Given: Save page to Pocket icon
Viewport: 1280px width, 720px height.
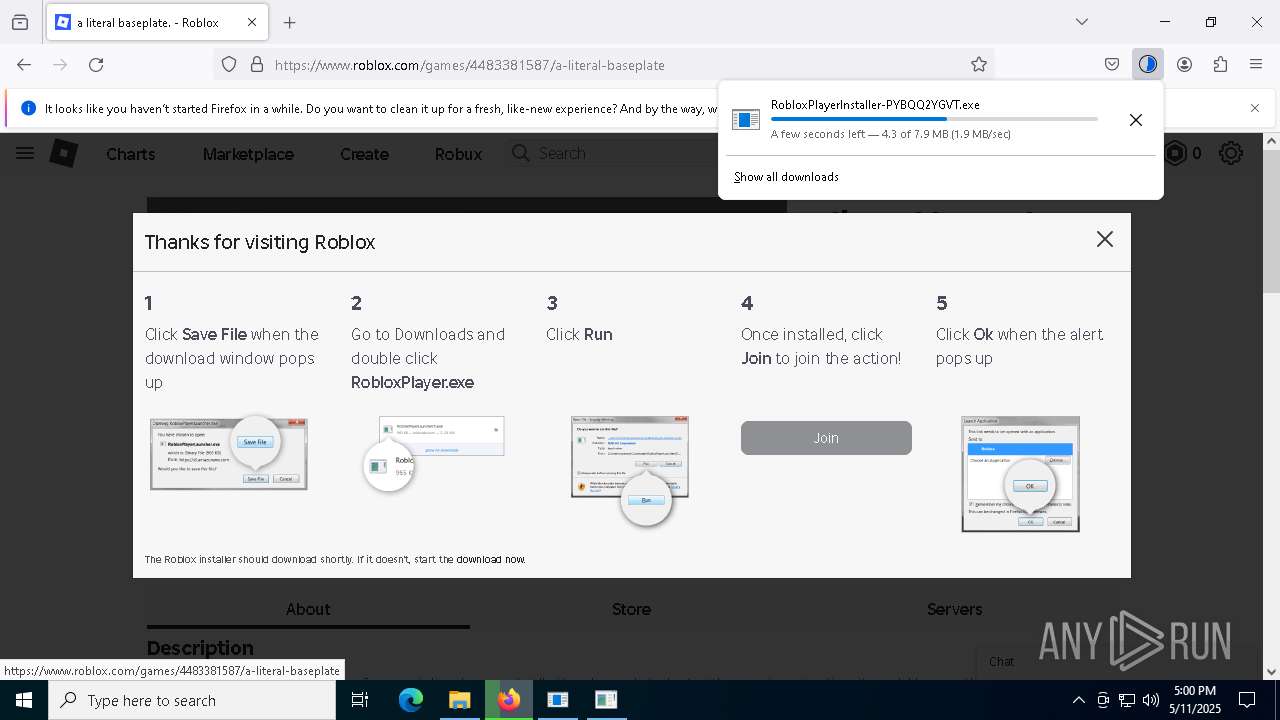Looking at the screenshot, I should [x=1112, y=64].
